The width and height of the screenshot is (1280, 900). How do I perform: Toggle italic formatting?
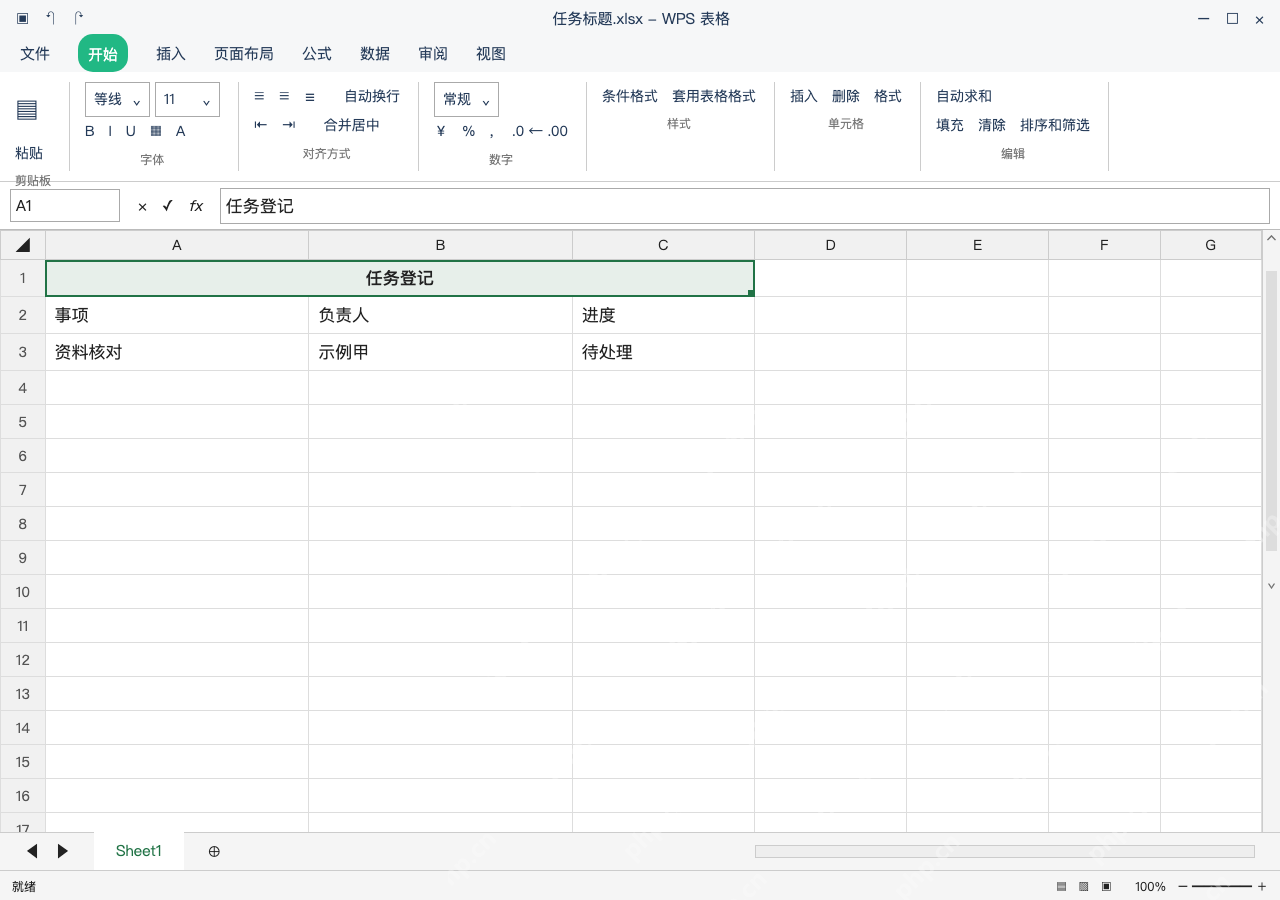[x=110, y=131]
